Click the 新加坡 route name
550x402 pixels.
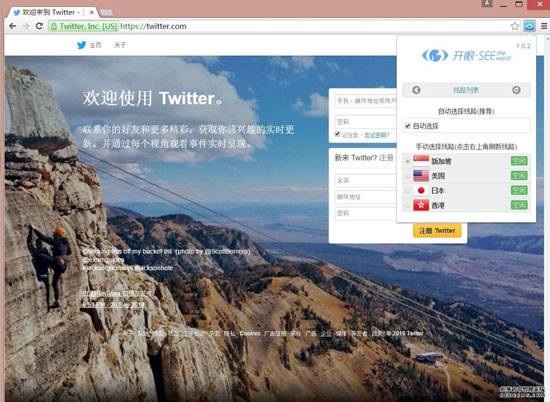(x=441, y=161)
